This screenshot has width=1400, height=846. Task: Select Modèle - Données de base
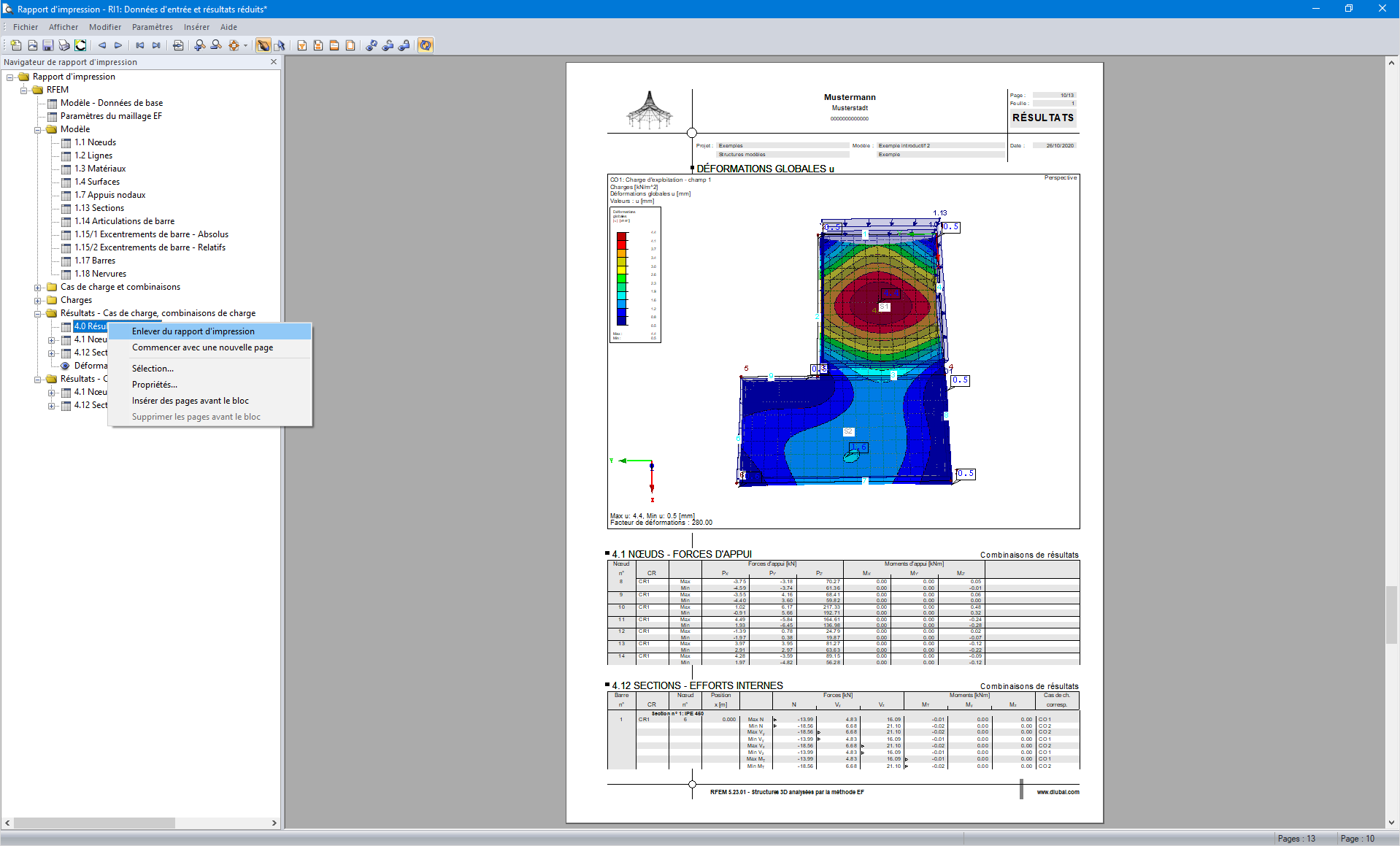[x=112, y=103]
